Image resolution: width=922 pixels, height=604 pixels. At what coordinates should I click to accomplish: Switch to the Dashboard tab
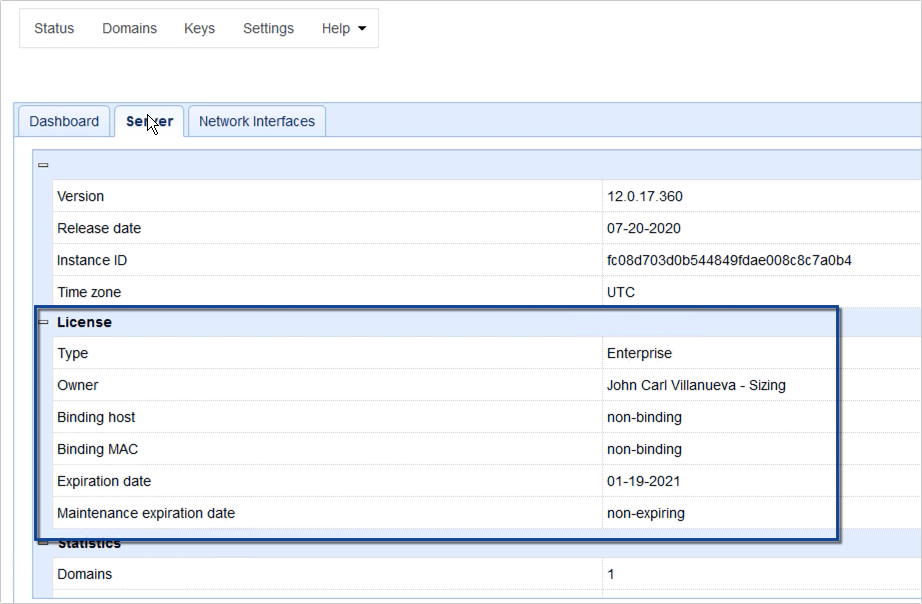pyautogui.click(x=64, y=121)
